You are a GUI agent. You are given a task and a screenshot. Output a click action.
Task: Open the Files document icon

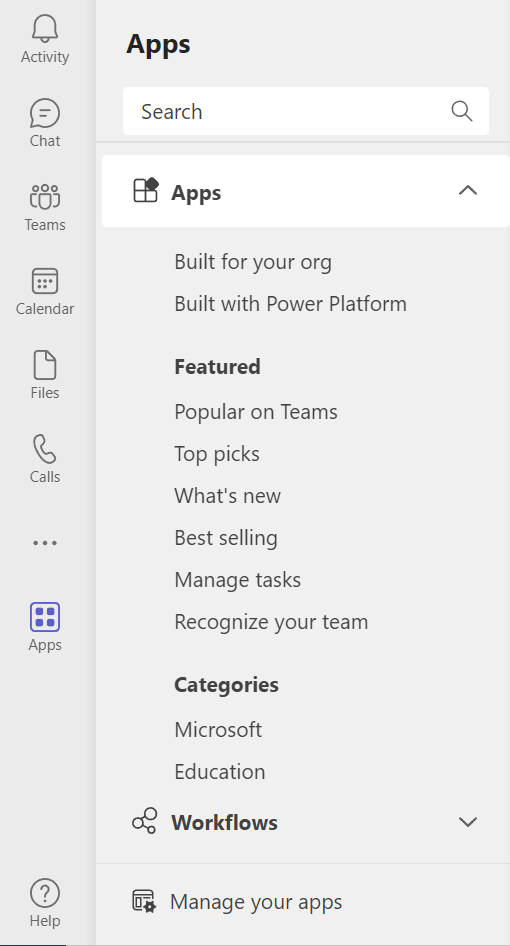pyautogui.click(x=45, y=365)
